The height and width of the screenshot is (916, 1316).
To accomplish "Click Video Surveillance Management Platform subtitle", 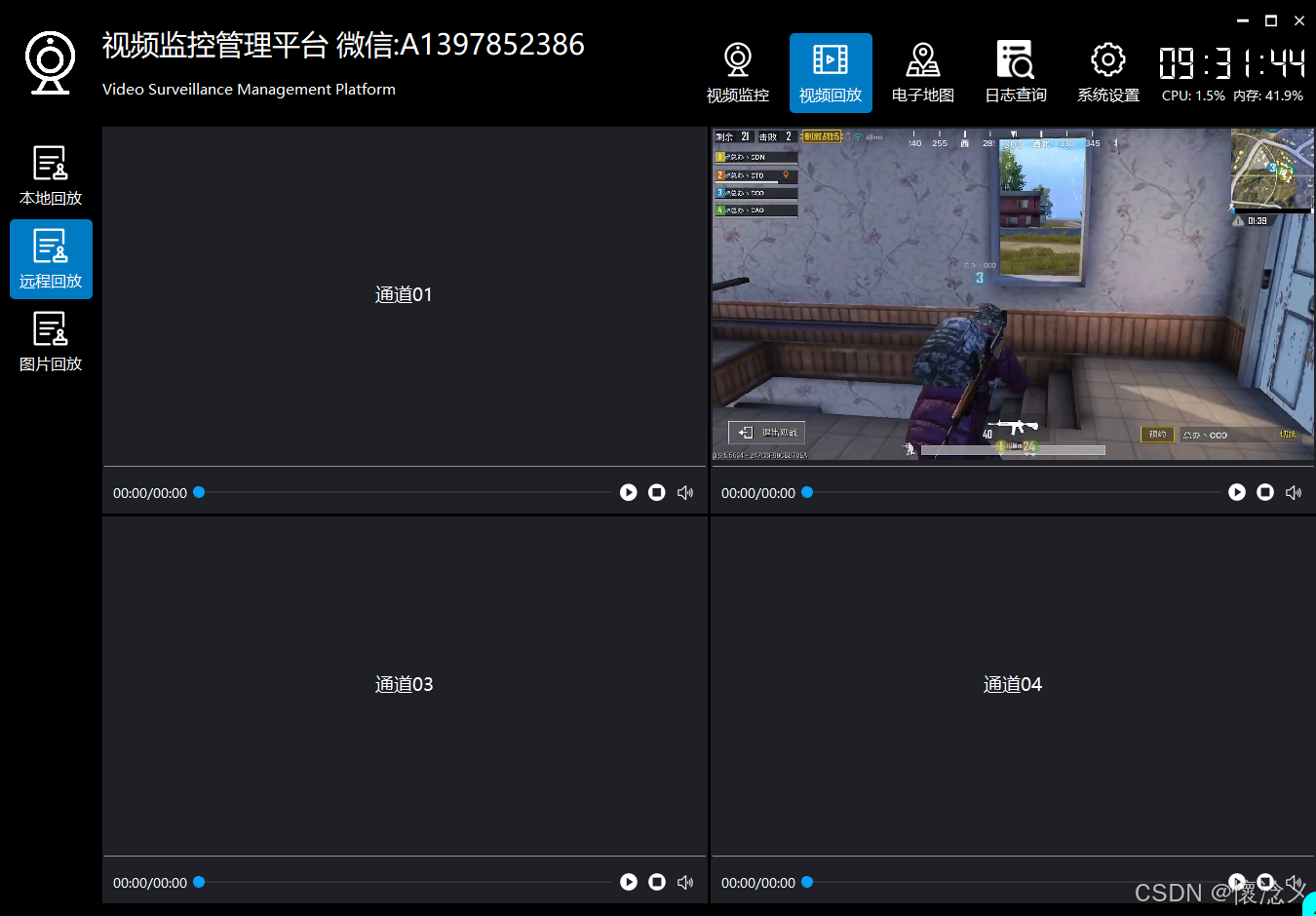I will pyautogui.click(x=249, y=89).
